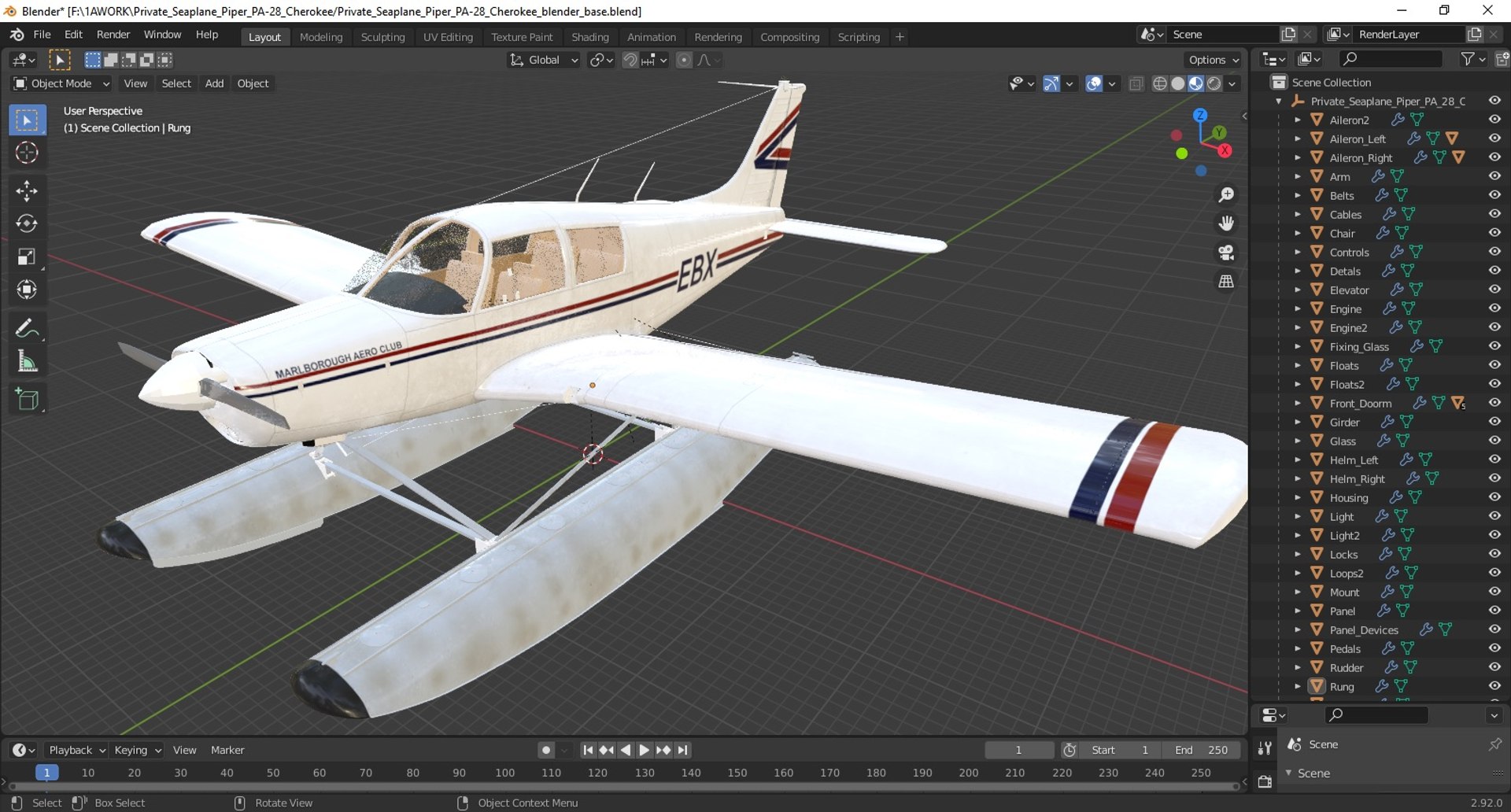
Task: Select the Cursor tool in the toolbar
Action: (27, 153)
